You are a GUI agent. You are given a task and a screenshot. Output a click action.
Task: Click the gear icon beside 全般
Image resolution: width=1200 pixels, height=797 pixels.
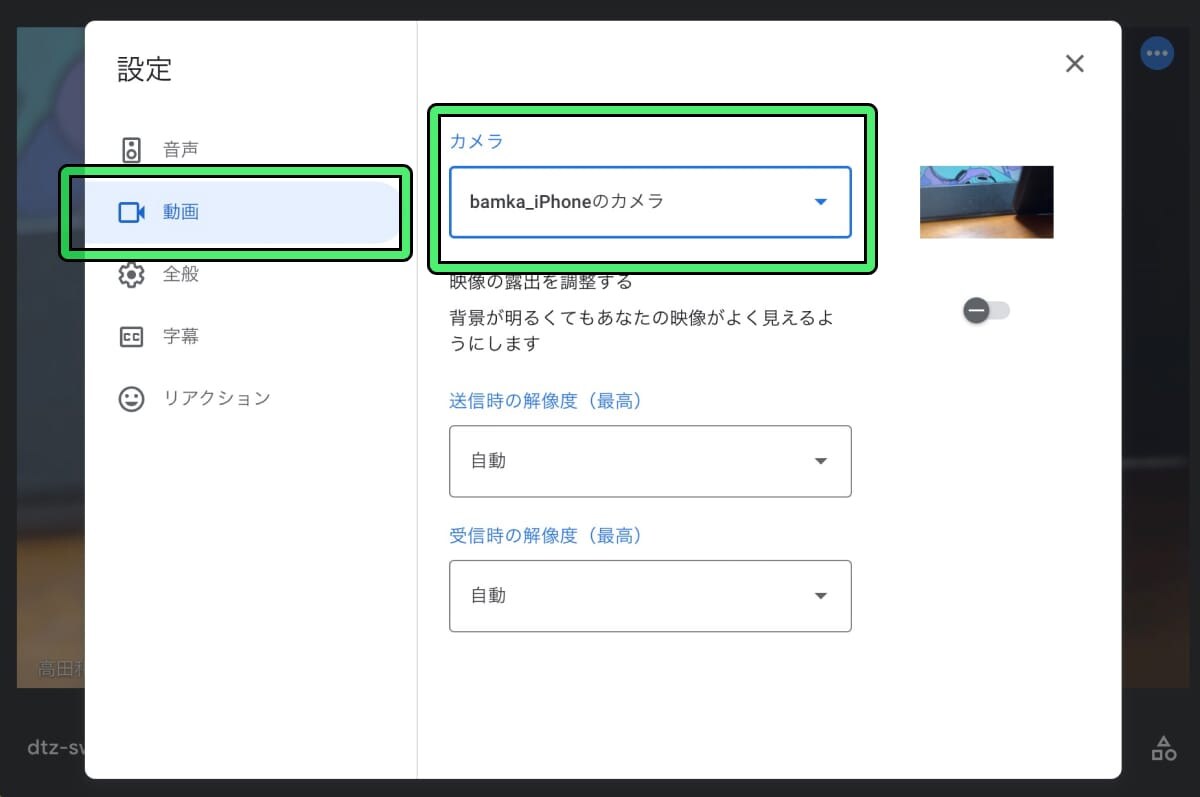131,274
